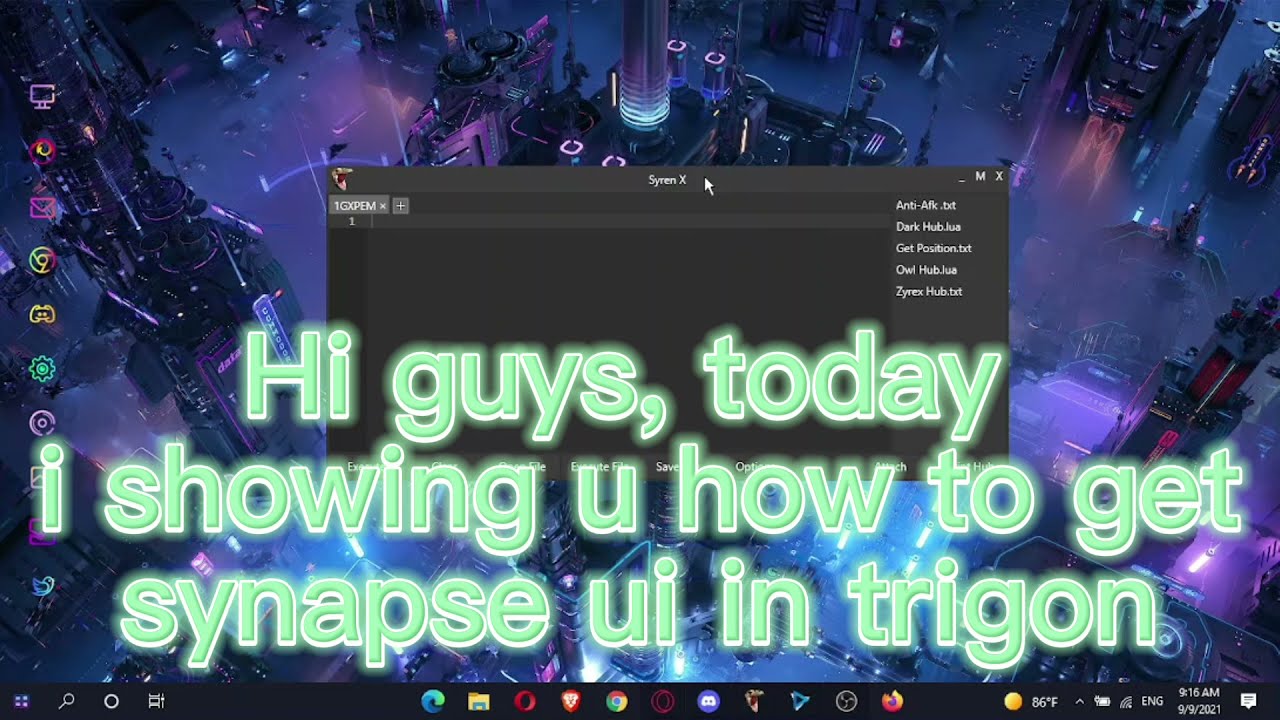Launch Firefox from the taskbar
1280x720 pixels.
(x=892, y=702)
